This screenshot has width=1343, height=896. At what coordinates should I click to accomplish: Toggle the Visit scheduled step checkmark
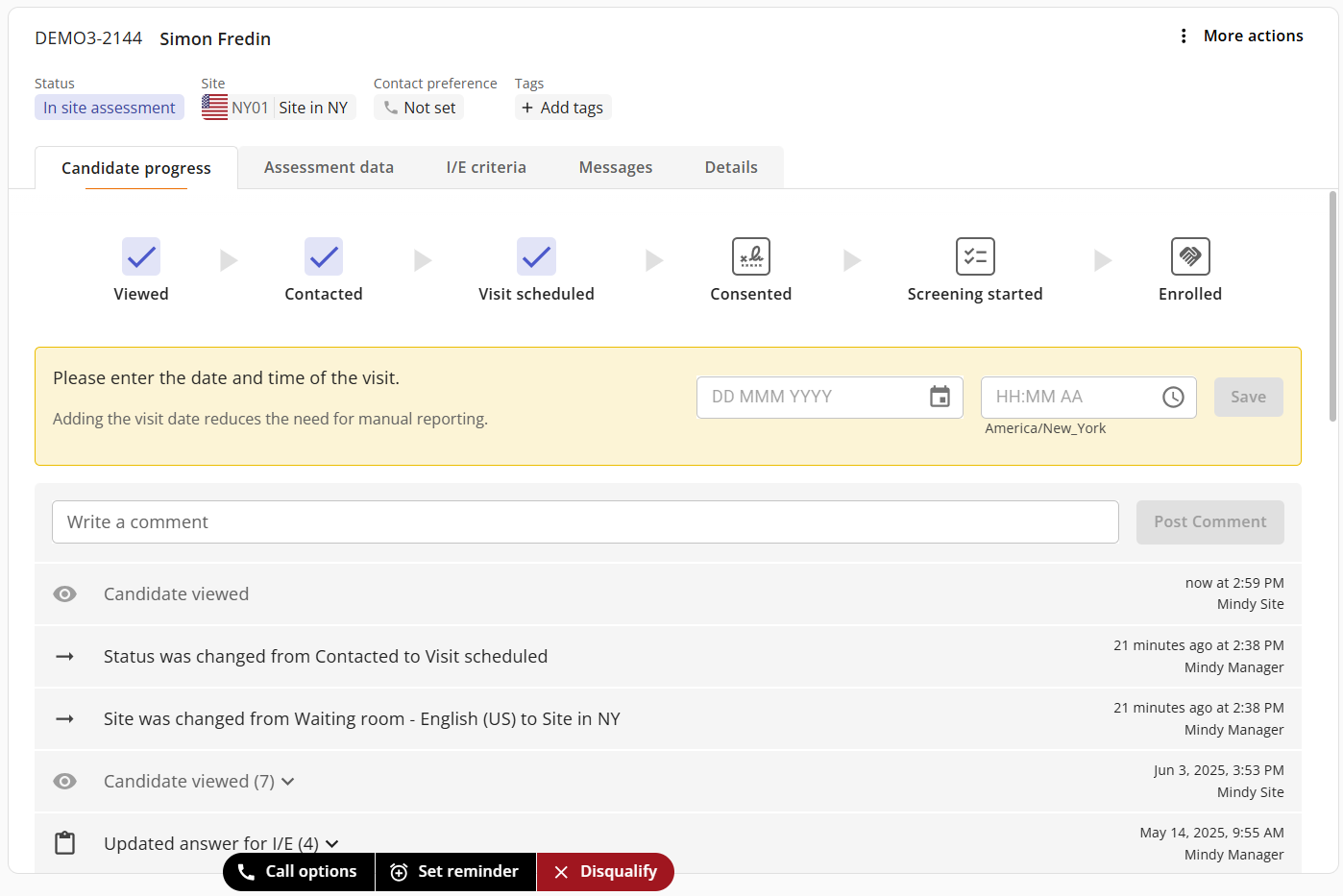(536, 256)
